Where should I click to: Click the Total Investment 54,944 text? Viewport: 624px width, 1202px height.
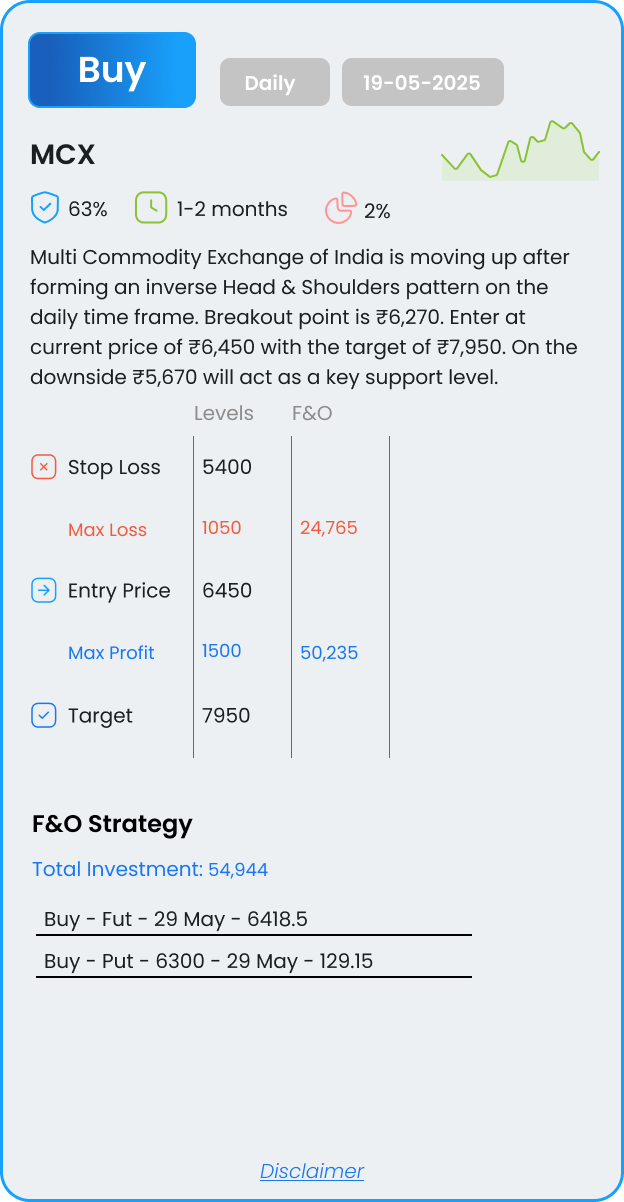pyautogui.click(x=150, y=869)
